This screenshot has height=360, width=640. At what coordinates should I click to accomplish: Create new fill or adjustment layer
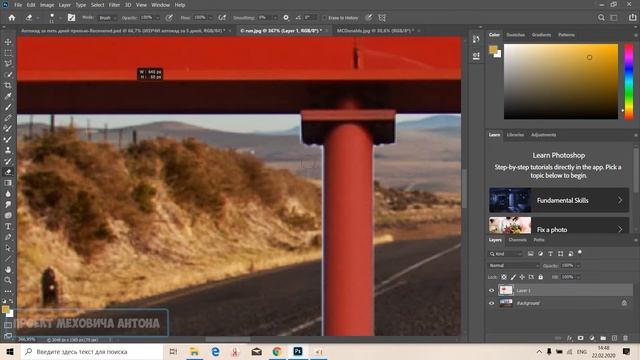coord(592,338)
